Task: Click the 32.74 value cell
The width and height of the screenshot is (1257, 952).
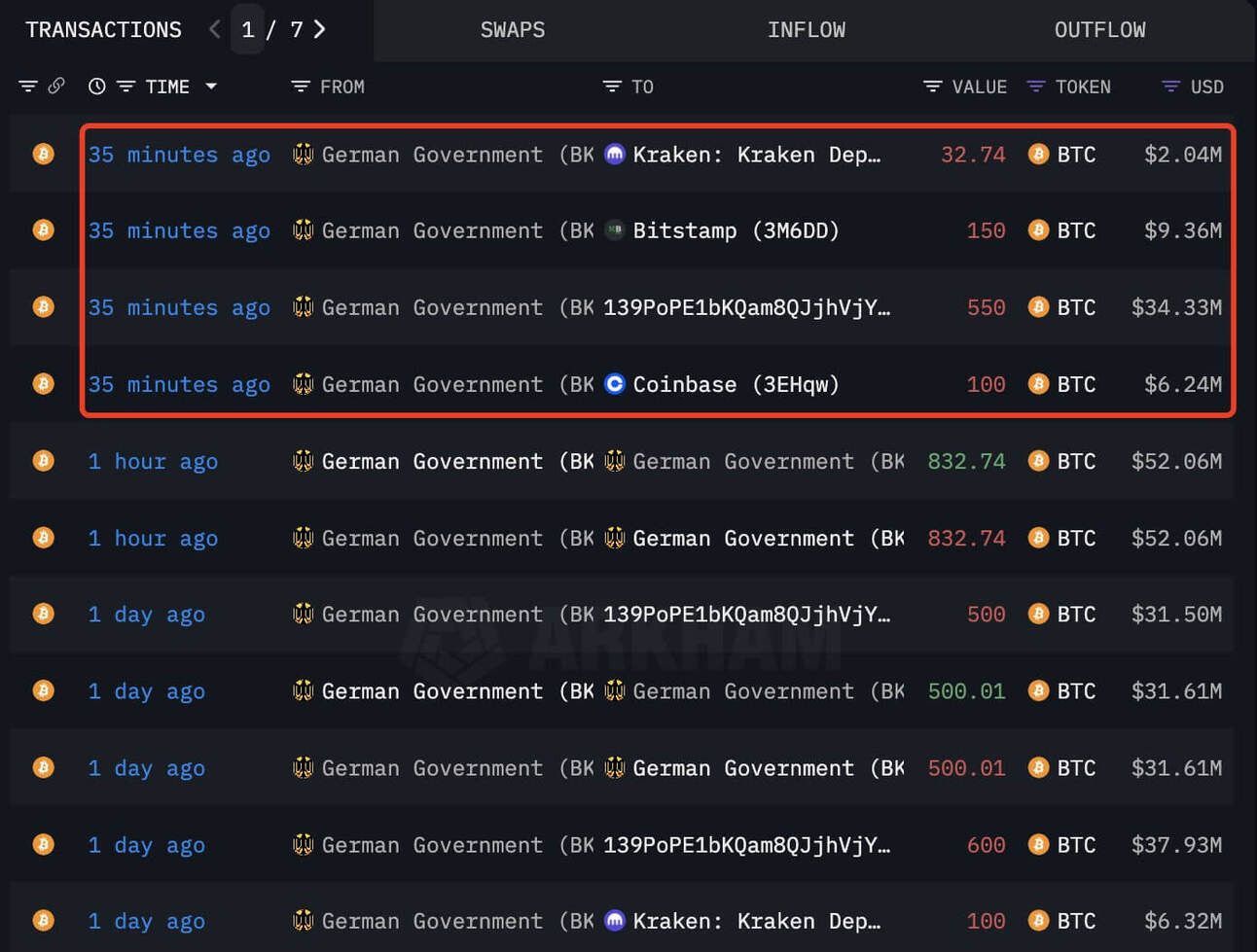Action: [x=973, y=154]
